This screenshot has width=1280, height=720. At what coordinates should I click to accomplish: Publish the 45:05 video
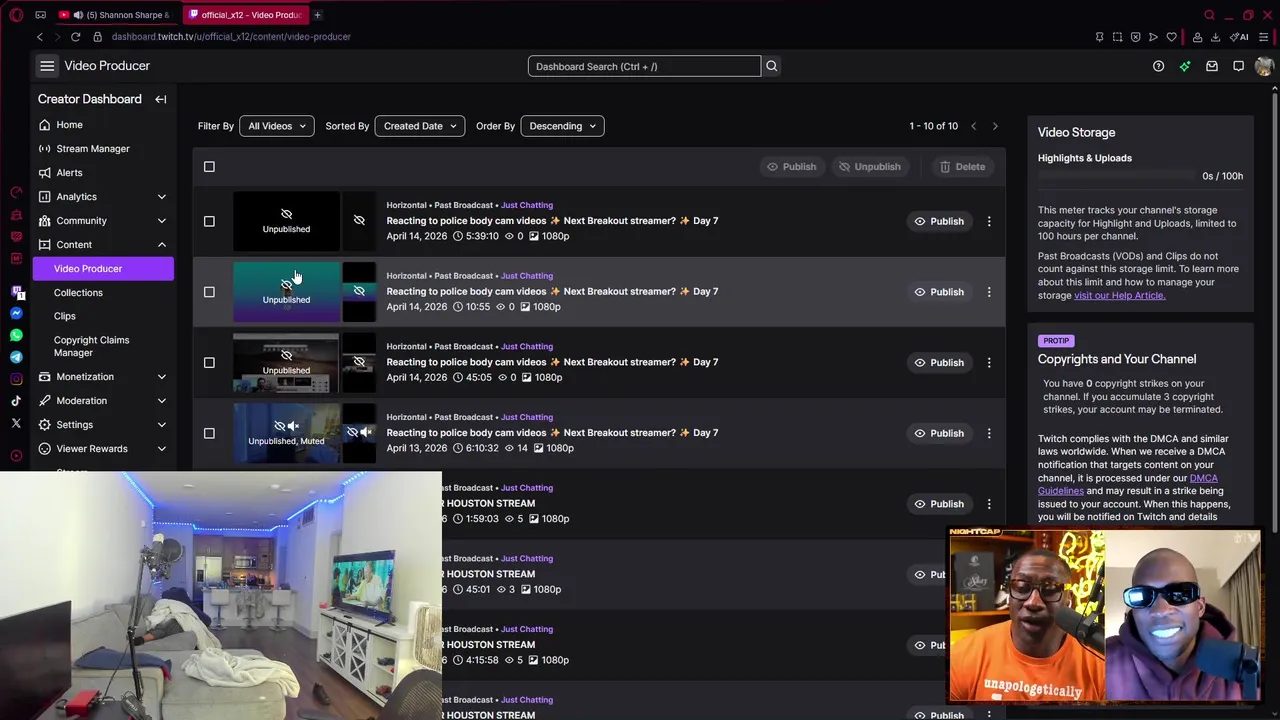[x=938, y=362]
